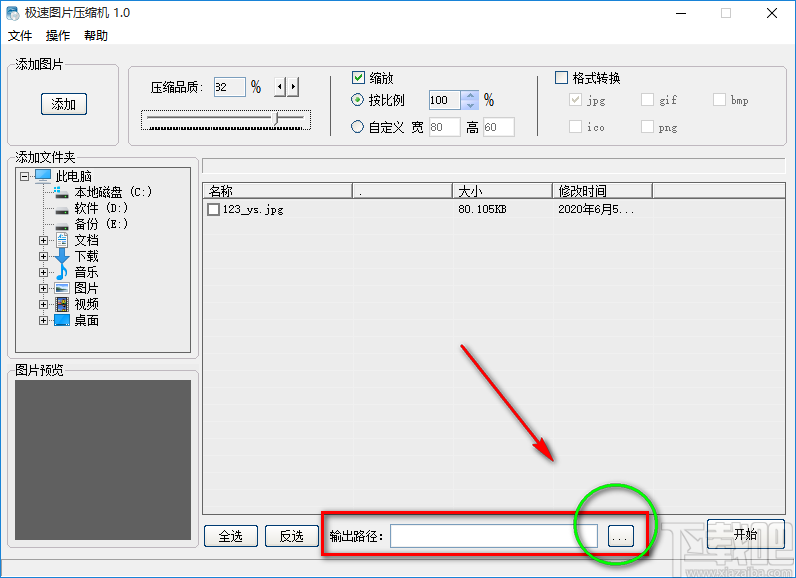The height and width of the screenshot is (578, 796).
Task: Collapse the 此电脑 tree node
Action: 24,177
